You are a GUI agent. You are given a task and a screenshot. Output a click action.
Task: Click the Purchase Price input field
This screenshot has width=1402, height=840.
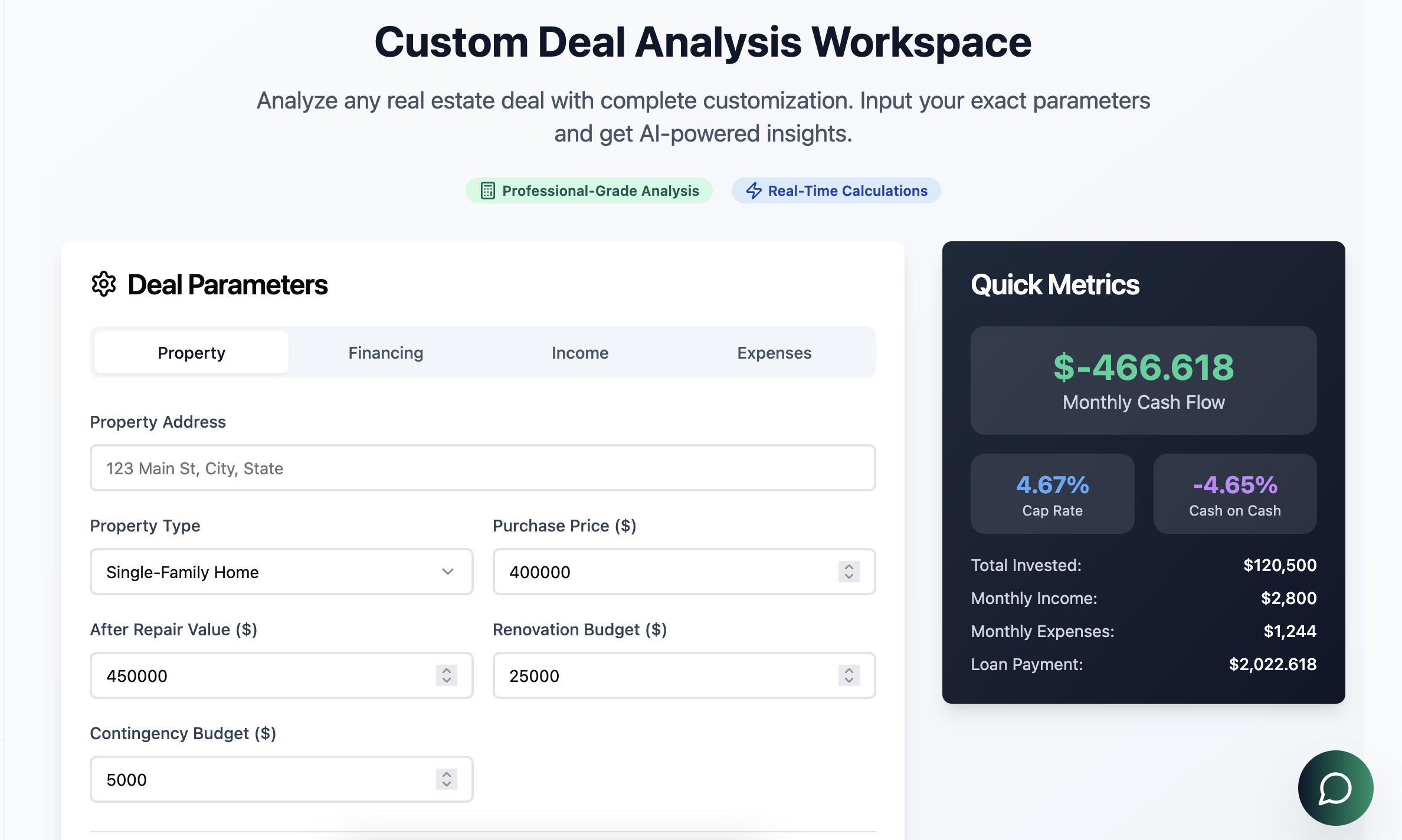click(x=684, y=572)
